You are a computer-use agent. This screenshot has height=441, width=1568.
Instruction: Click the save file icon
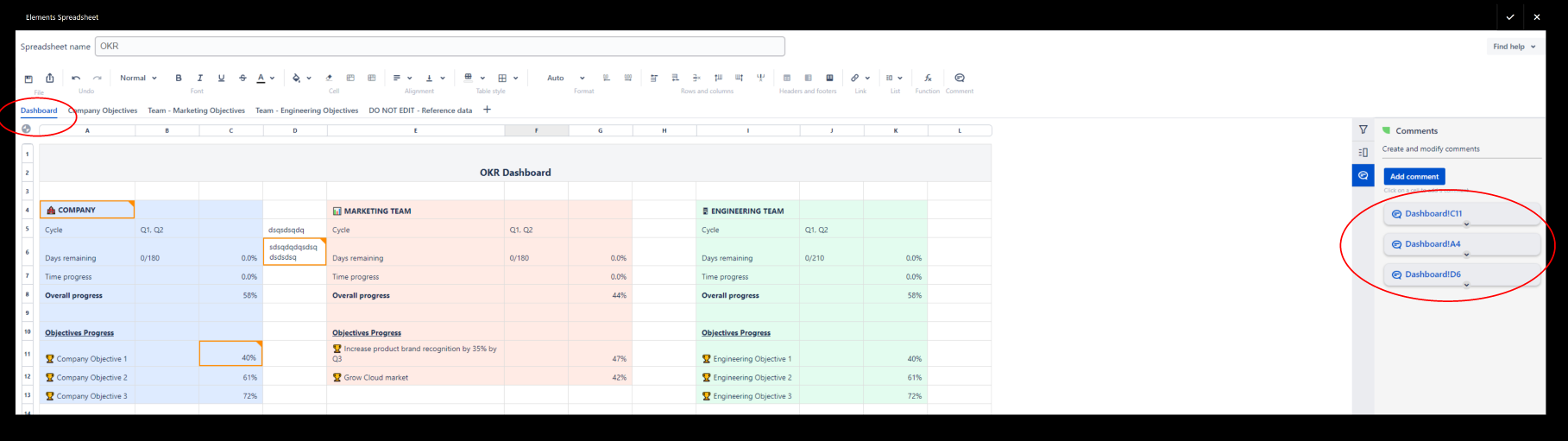pos(28,79)
